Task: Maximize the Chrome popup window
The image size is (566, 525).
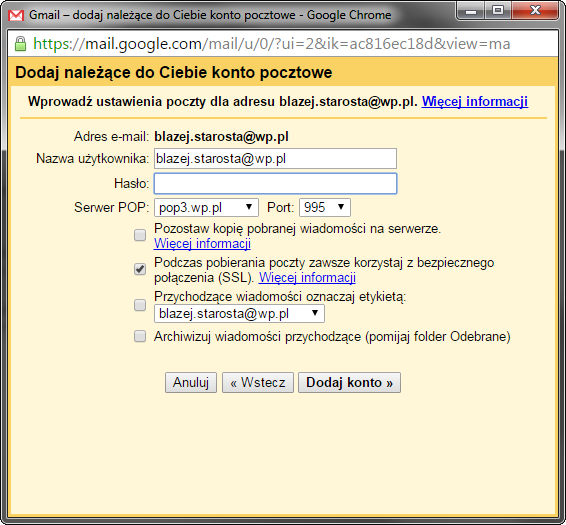Action: click(498, 11)
